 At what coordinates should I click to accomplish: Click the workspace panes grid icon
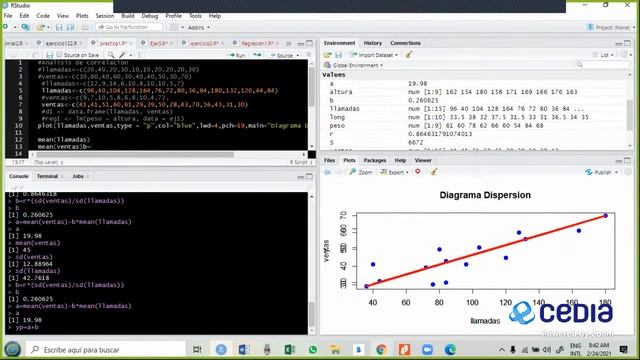point(174,27)
